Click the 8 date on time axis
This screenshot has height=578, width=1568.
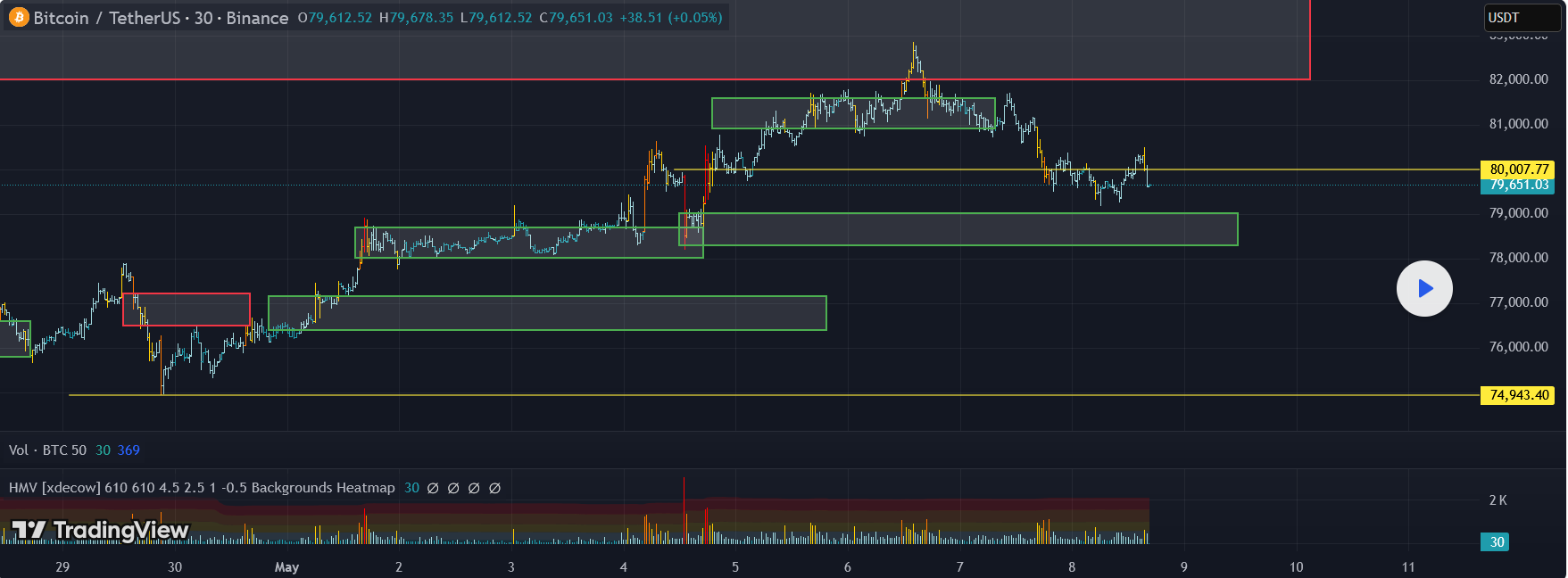[1072, 567]
